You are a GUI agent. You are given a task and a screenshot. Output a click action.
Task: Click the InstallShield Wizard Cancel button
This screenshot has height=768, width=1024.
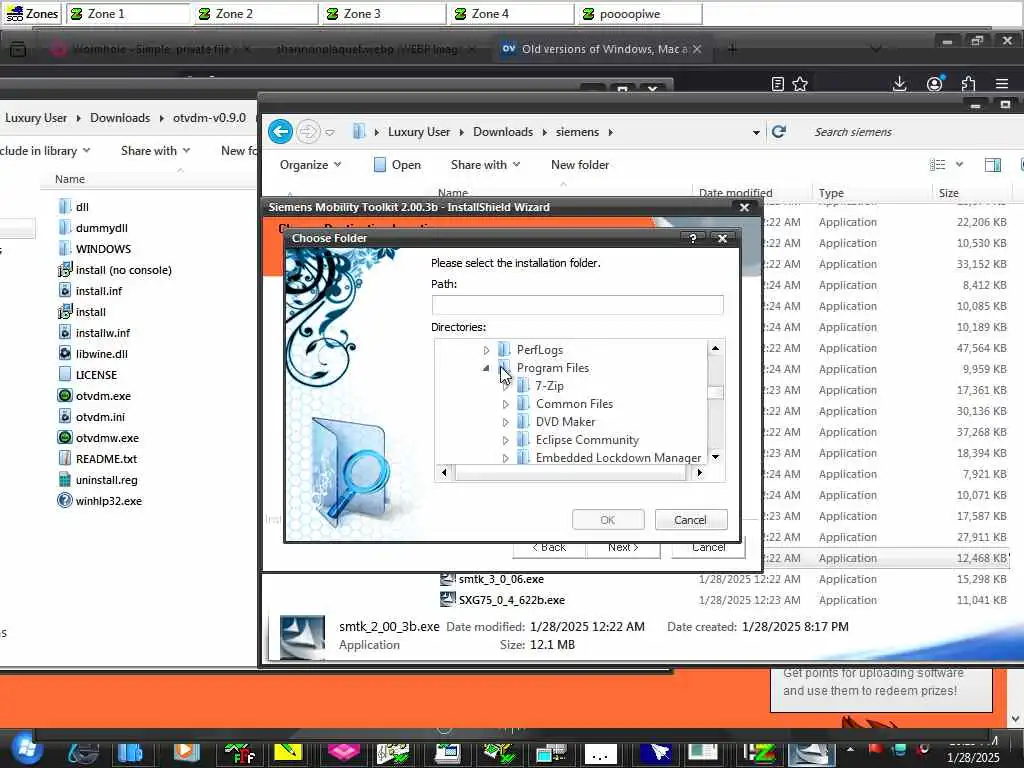708,549
